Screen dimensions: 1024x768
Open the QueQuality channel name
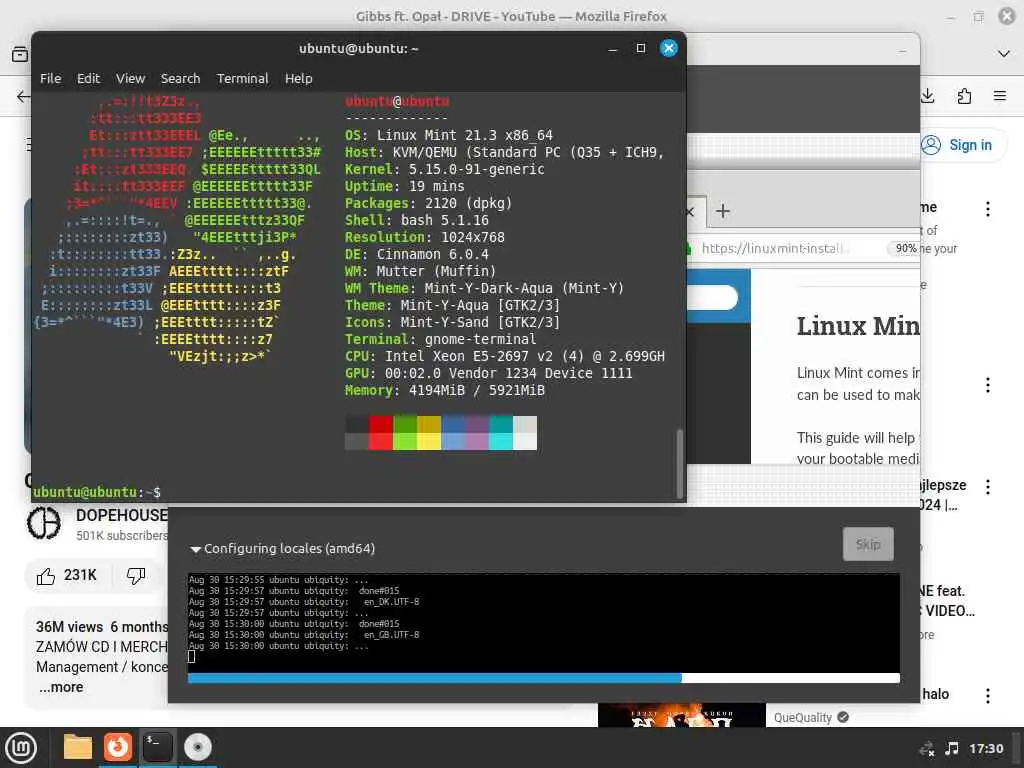pyautogui.click(x=803, y=718)
